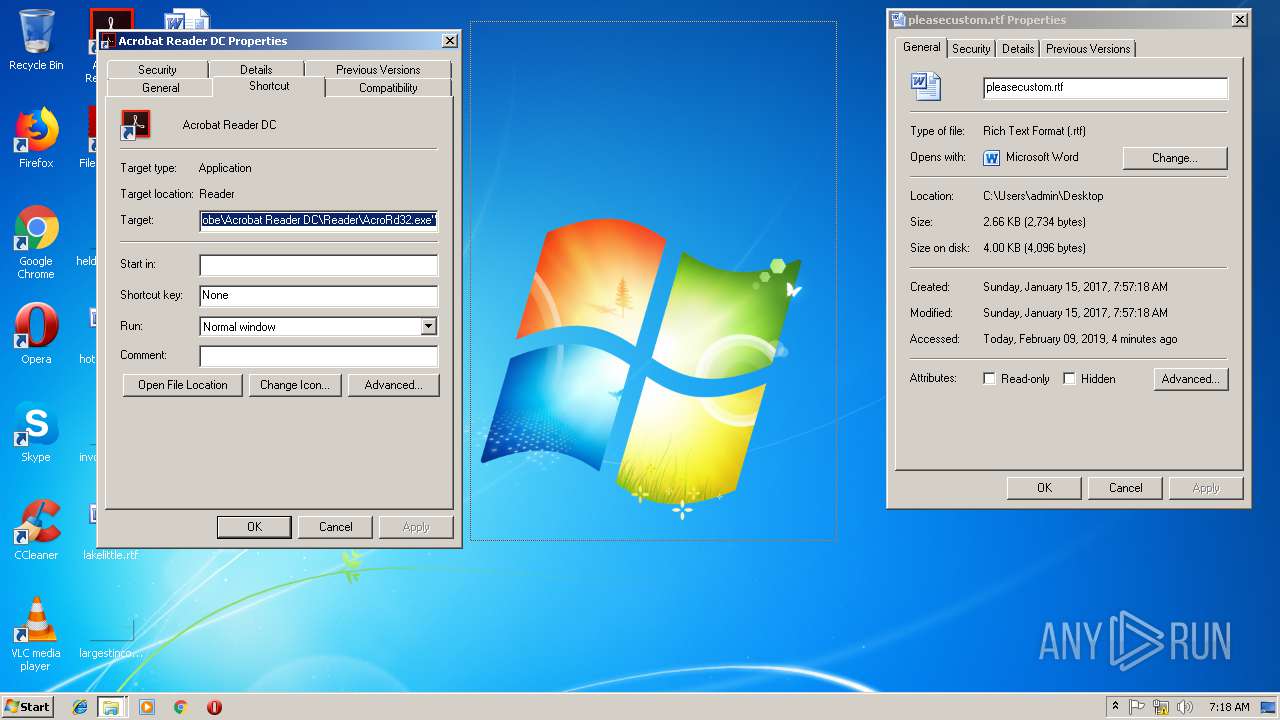Click Advanced... in Acrobat Reader shortcut dialog
The width and height of the screenshot is (1280, 720).
tap(393, 385)
